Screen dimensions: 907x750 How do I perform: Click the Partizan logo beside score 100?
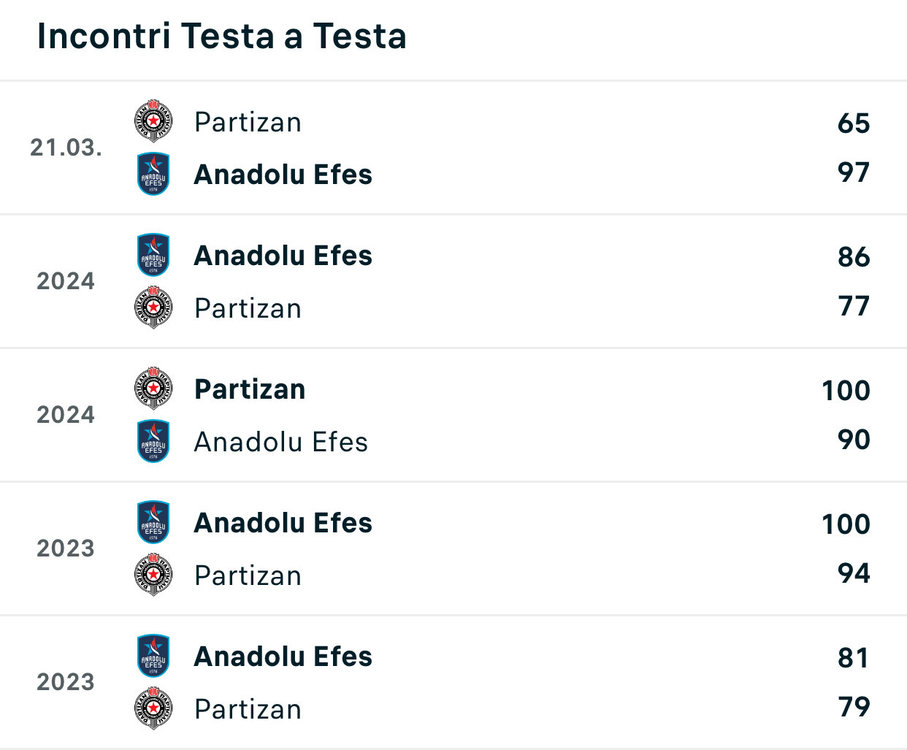pyautogui.click(x=153, y=389)
